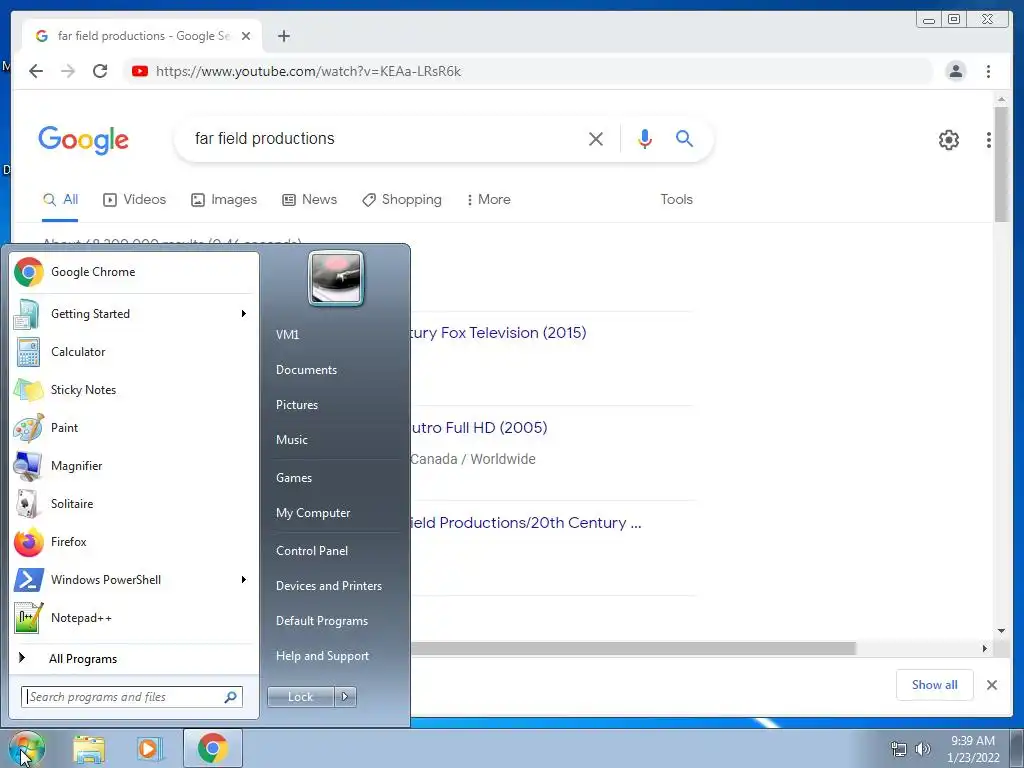Open Chrome profile avatar menu
Viewport: 1024px width, 768px height.
click(955, 71)
